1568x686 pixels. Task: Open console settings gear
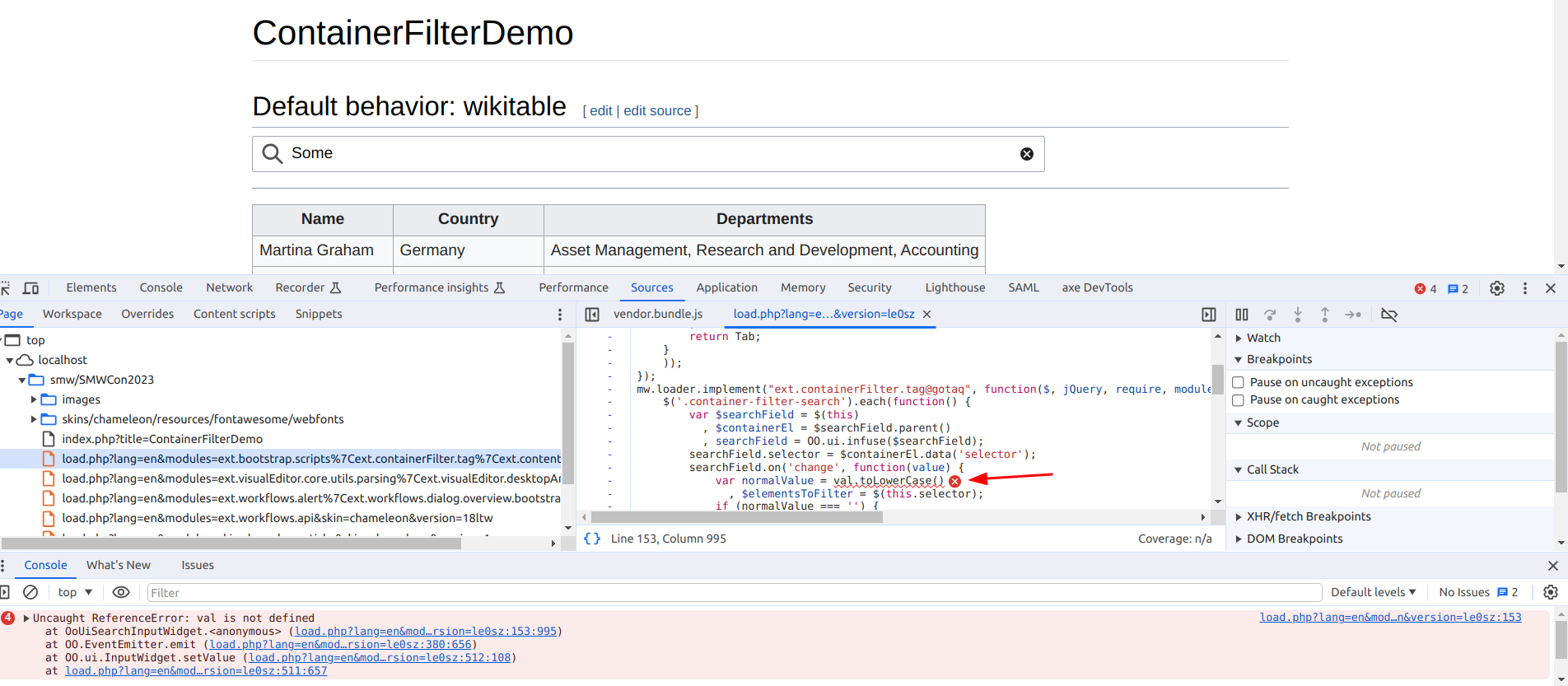click(1551, 592)
